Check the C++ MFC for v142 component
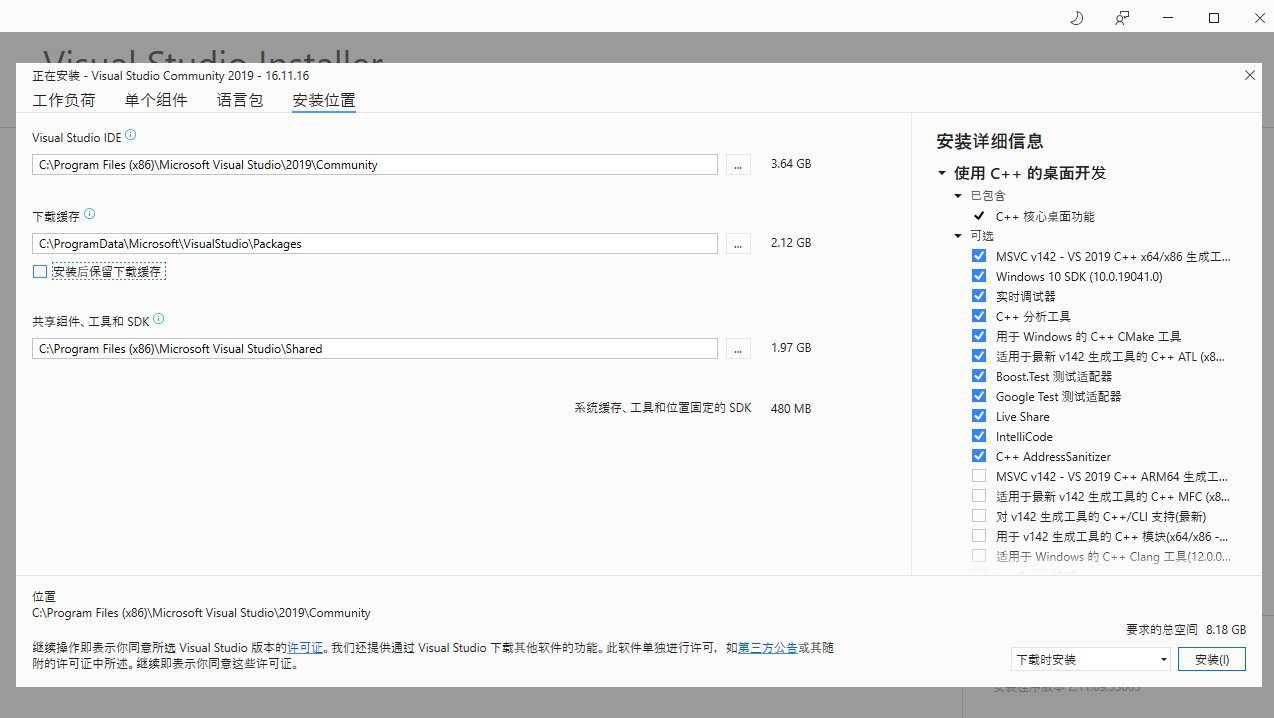This screenshot has height=718, width=1274. click(x=979, y=496)
